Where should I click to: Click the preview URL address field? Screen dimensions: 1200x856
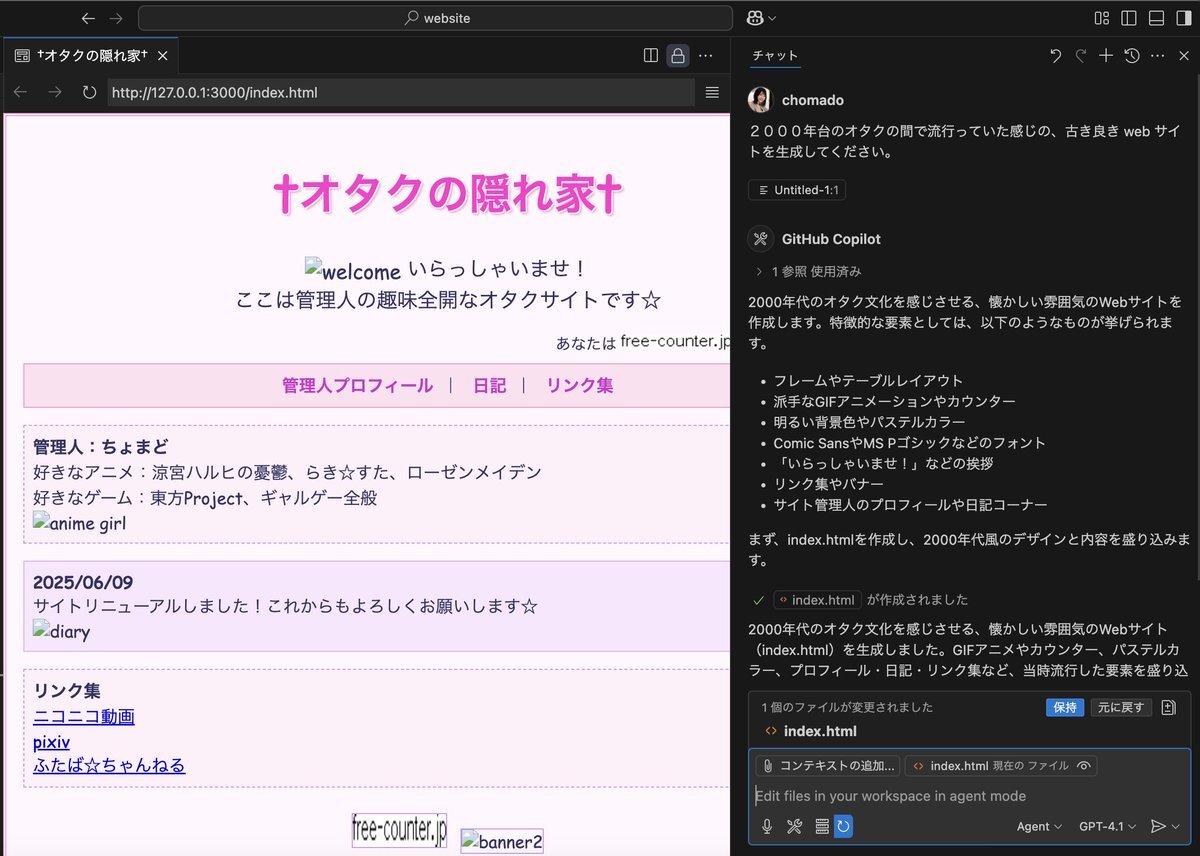pos(401,92)
